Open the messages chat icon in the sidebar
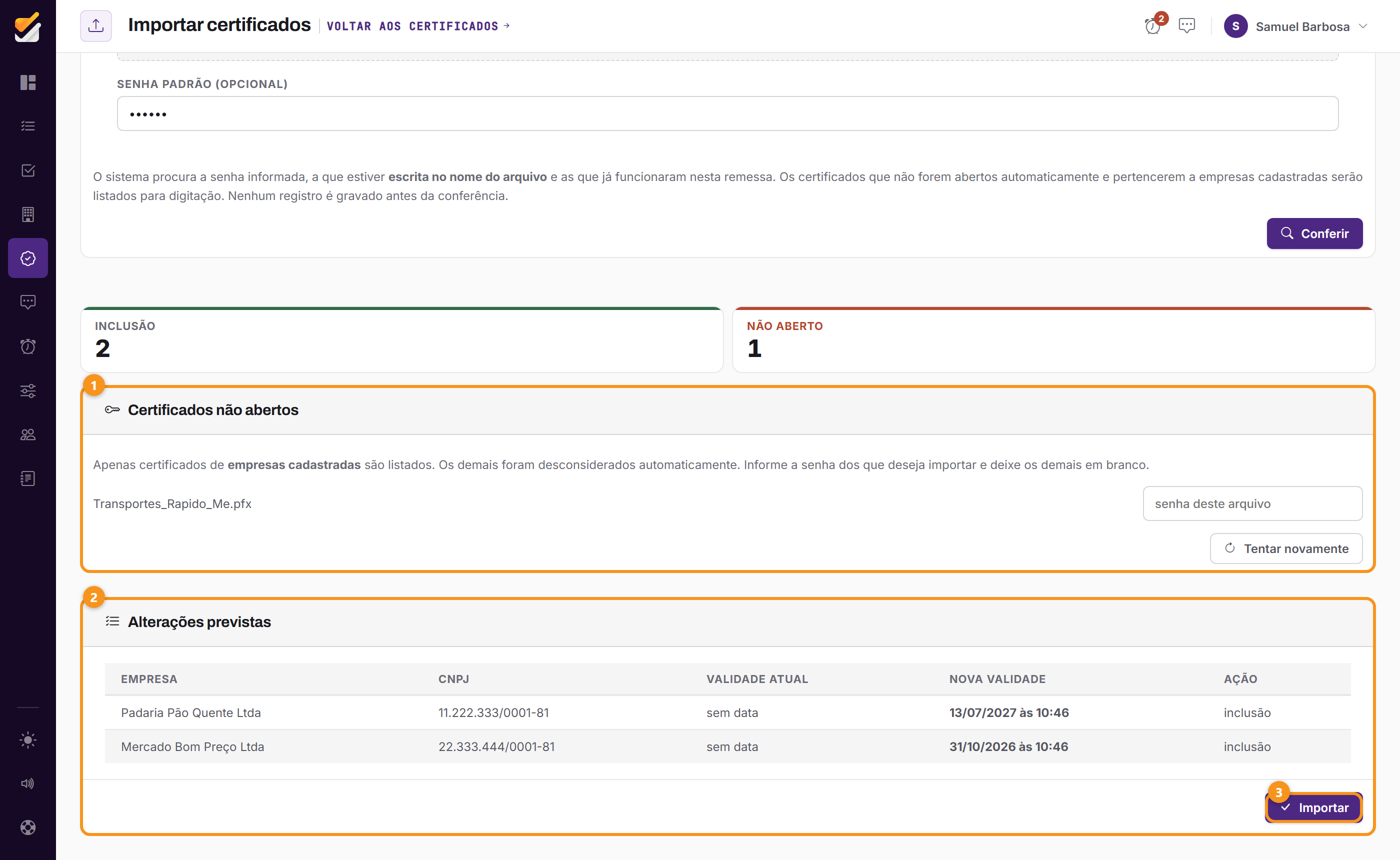1400x860 pixels. click(28, 302)
